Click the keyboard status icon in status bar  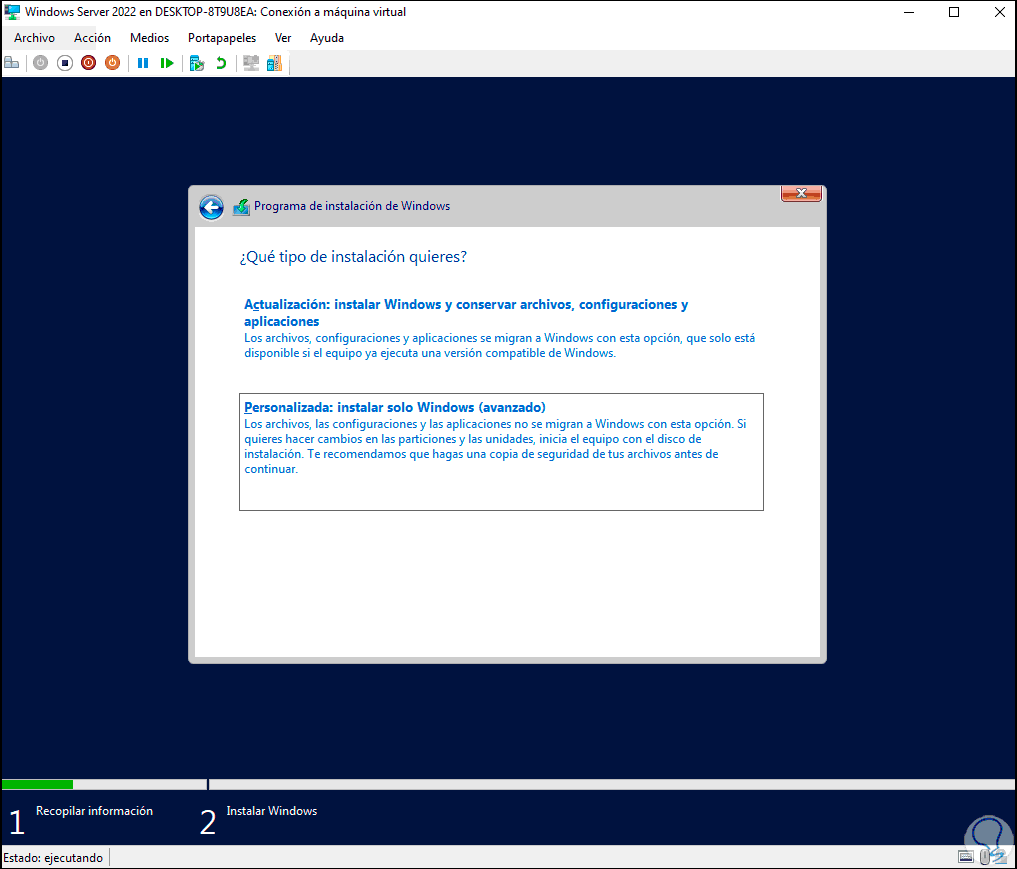pyautogui.click(x=966, y=857)
